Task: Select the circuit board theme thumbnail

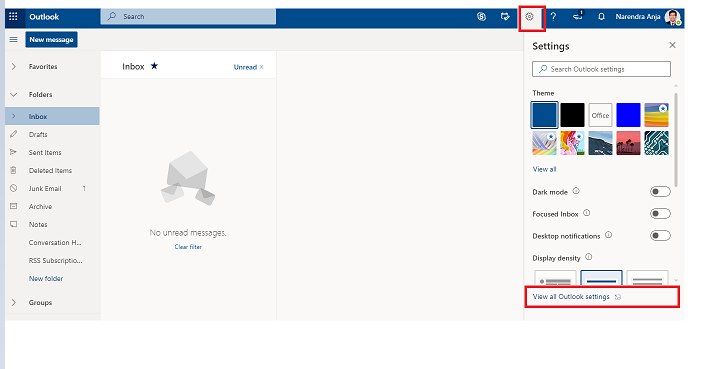Action: tap(657, 143)
